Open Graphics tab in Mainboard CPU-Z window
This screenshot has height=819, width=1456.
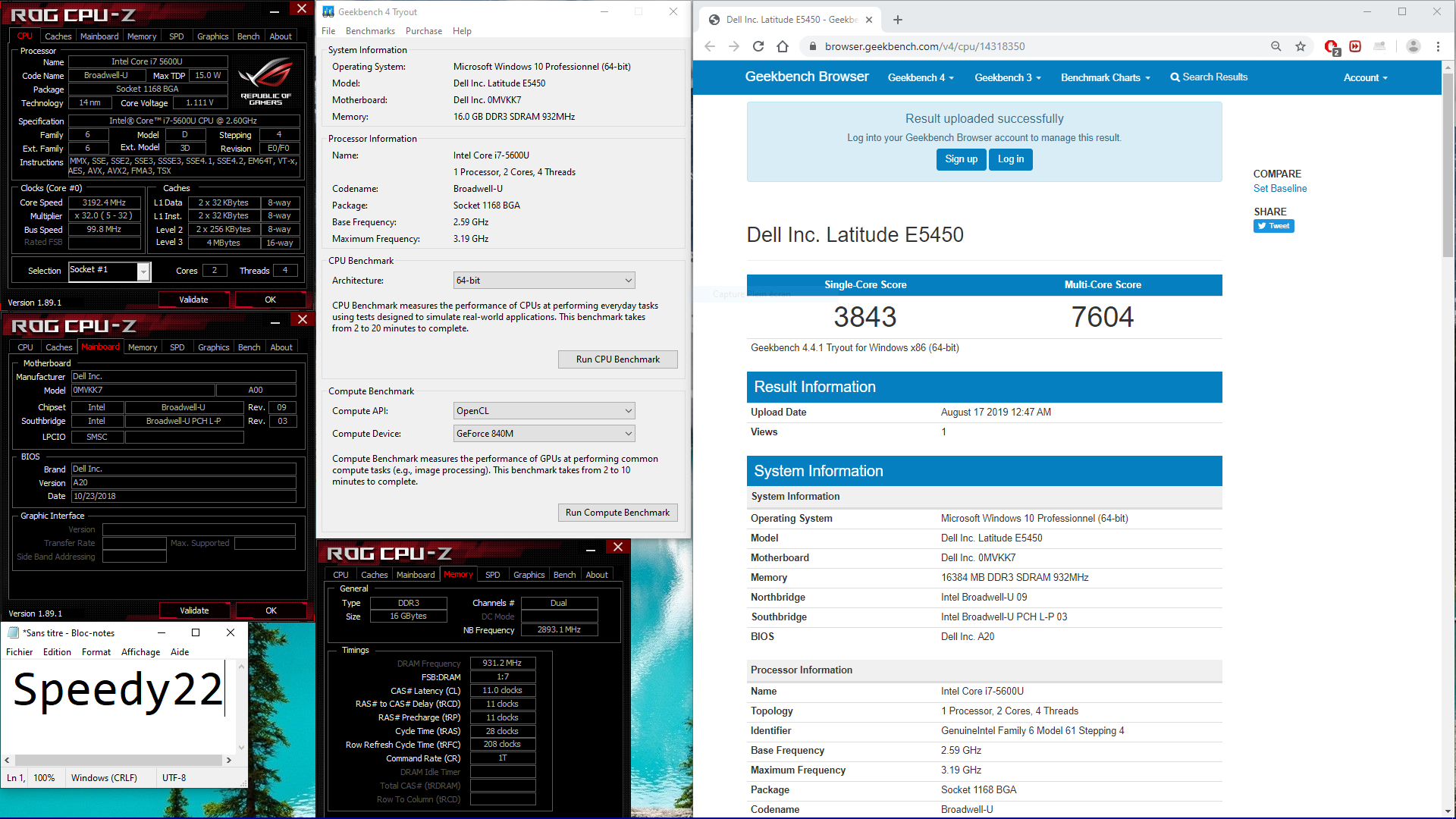tap(213, 347)
